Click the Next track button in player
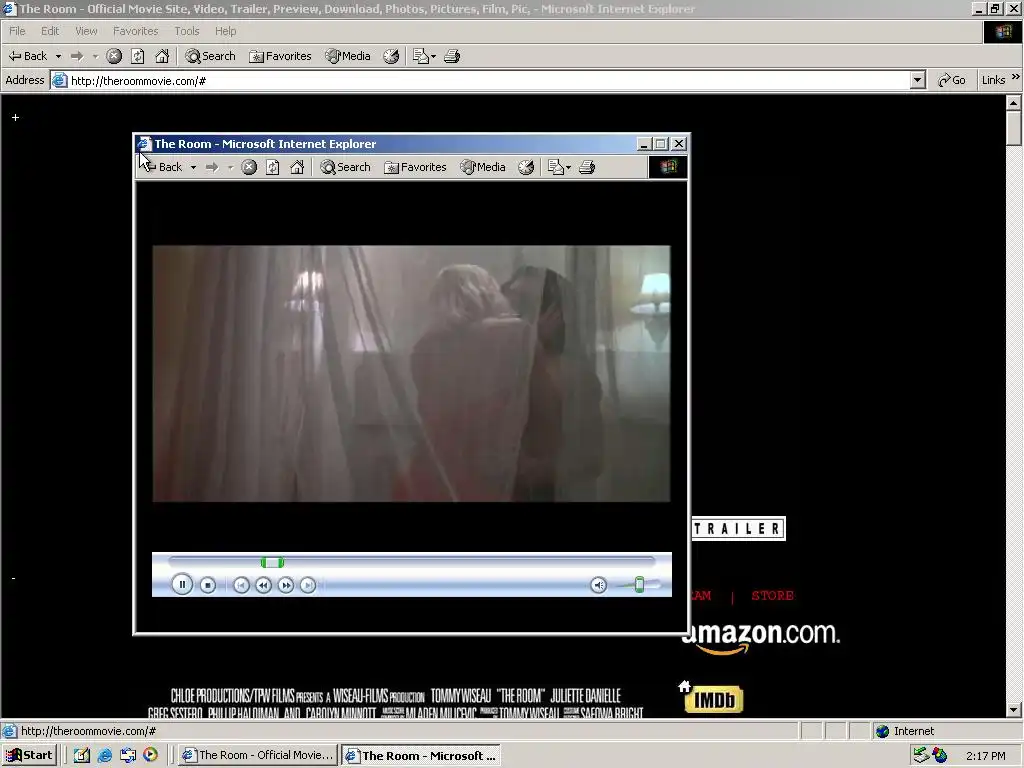This screenshot has width=1024, height=768. (x=308, y=585)
